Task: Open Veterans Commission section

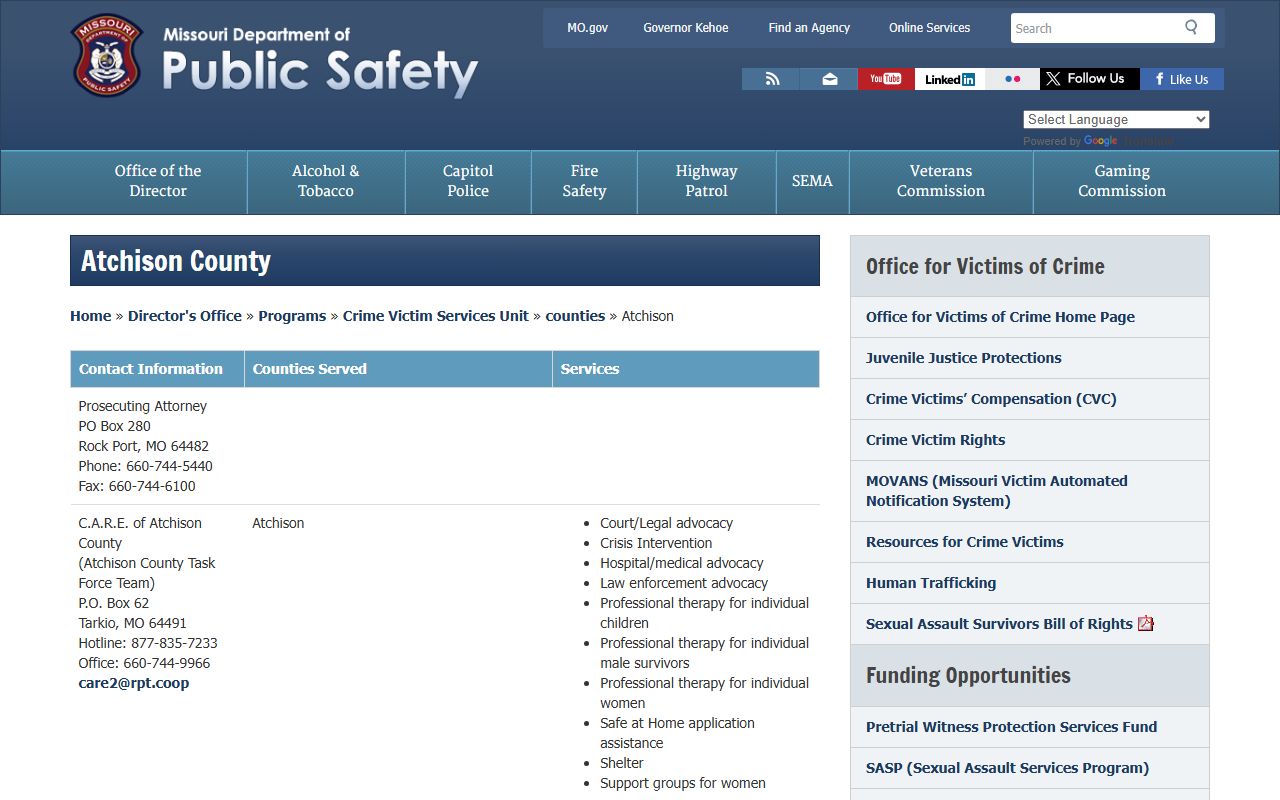Action: coord(941,181)
